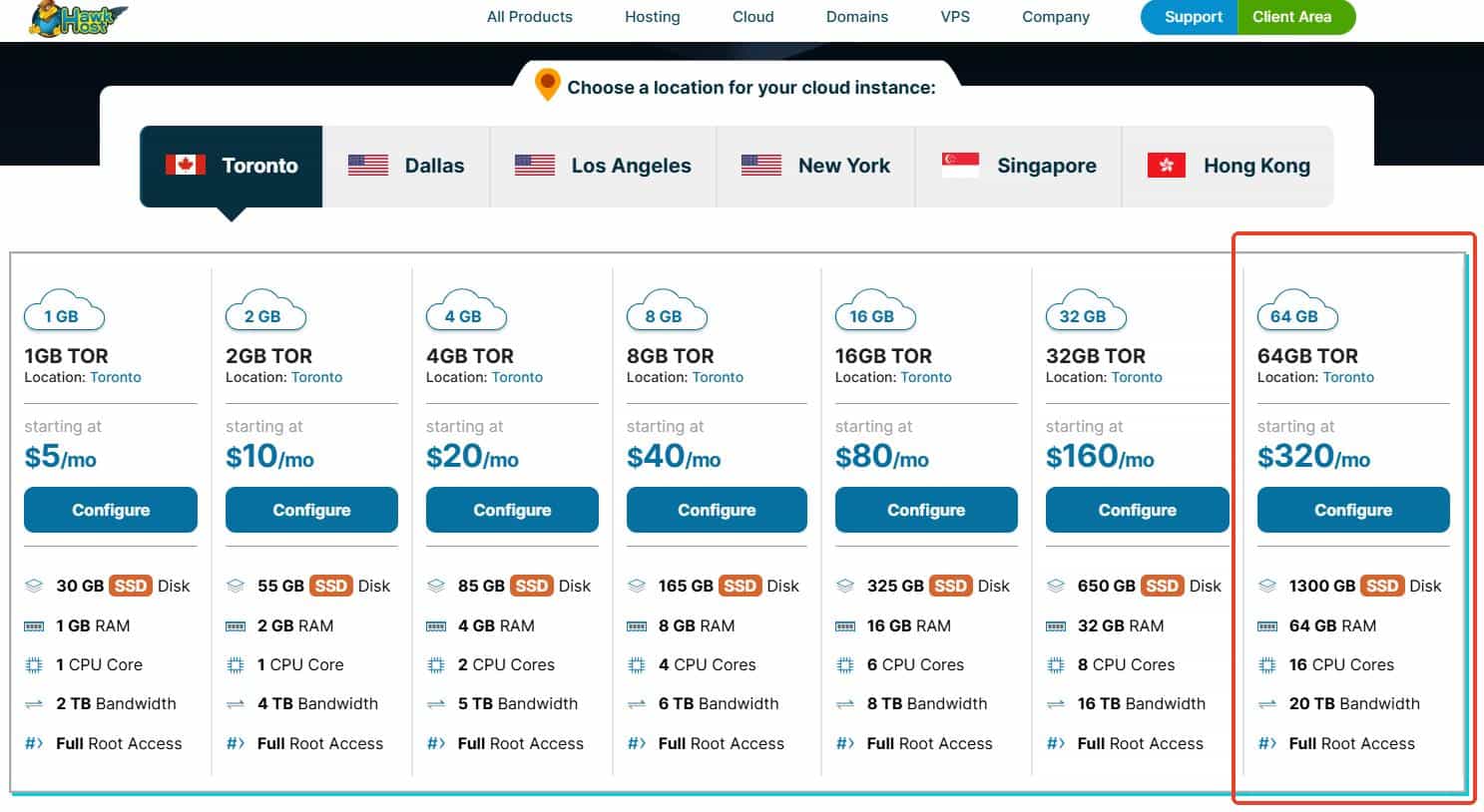This screenshot has height=812, width=1484.
Task: Follow Toronto link under 64GB TOR
Action: (1348, 377)
